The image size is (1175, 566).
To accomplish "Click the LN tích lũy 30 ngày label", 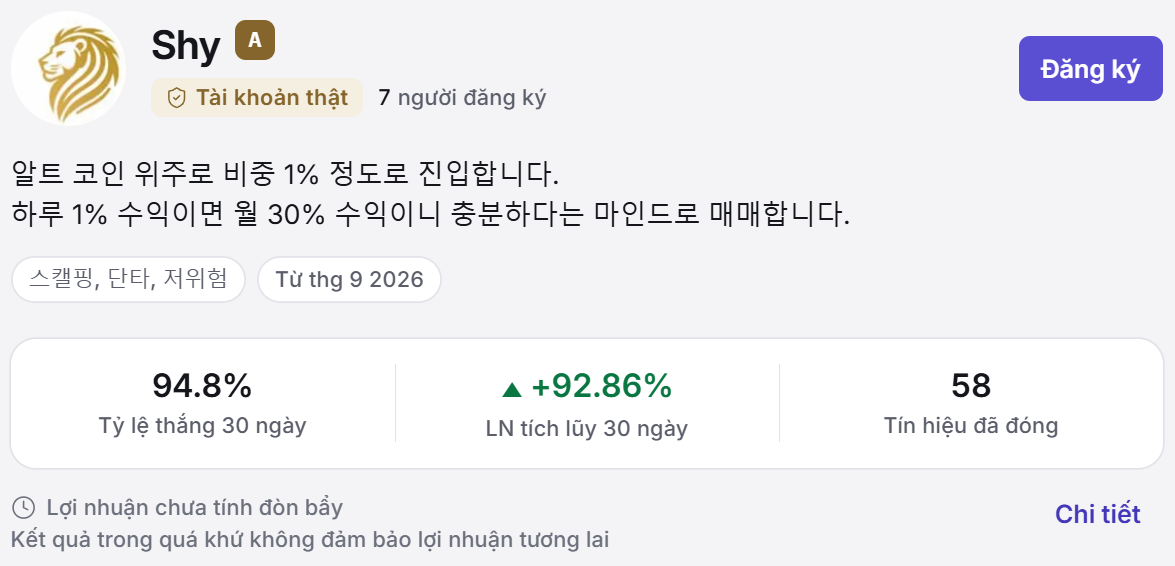I will coord(587,429).
